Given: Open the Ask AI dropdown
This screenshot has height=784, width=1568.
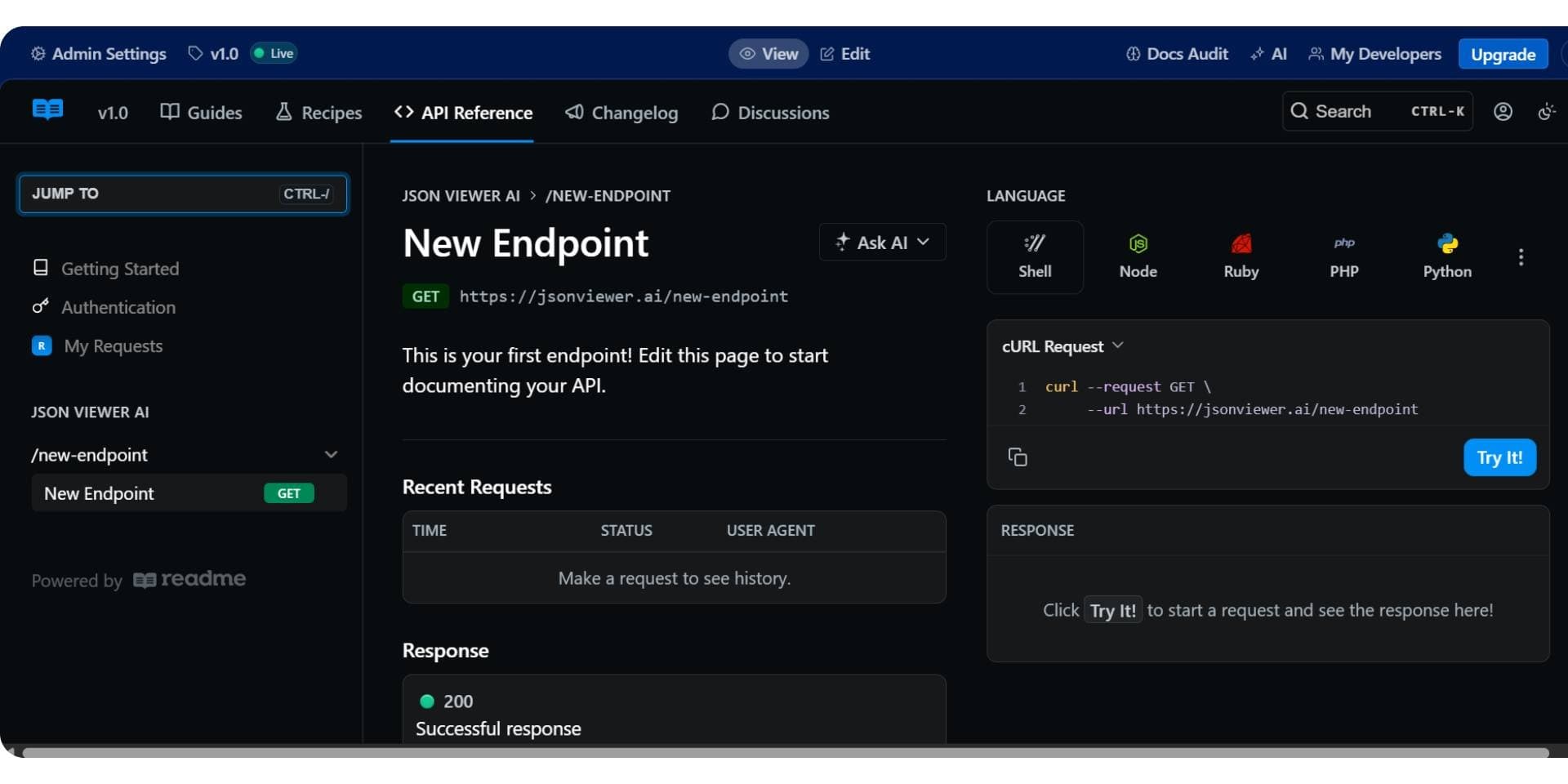Looking at the screenshot, I should (882, 243).
